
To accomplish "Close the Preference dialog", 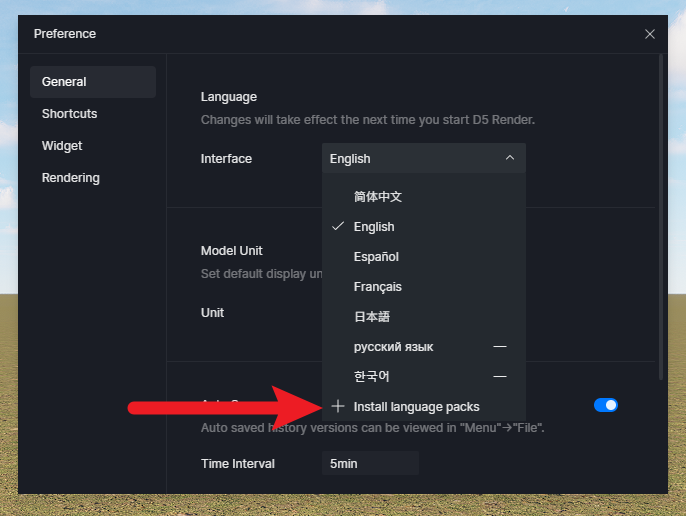I will click(650, 34).
